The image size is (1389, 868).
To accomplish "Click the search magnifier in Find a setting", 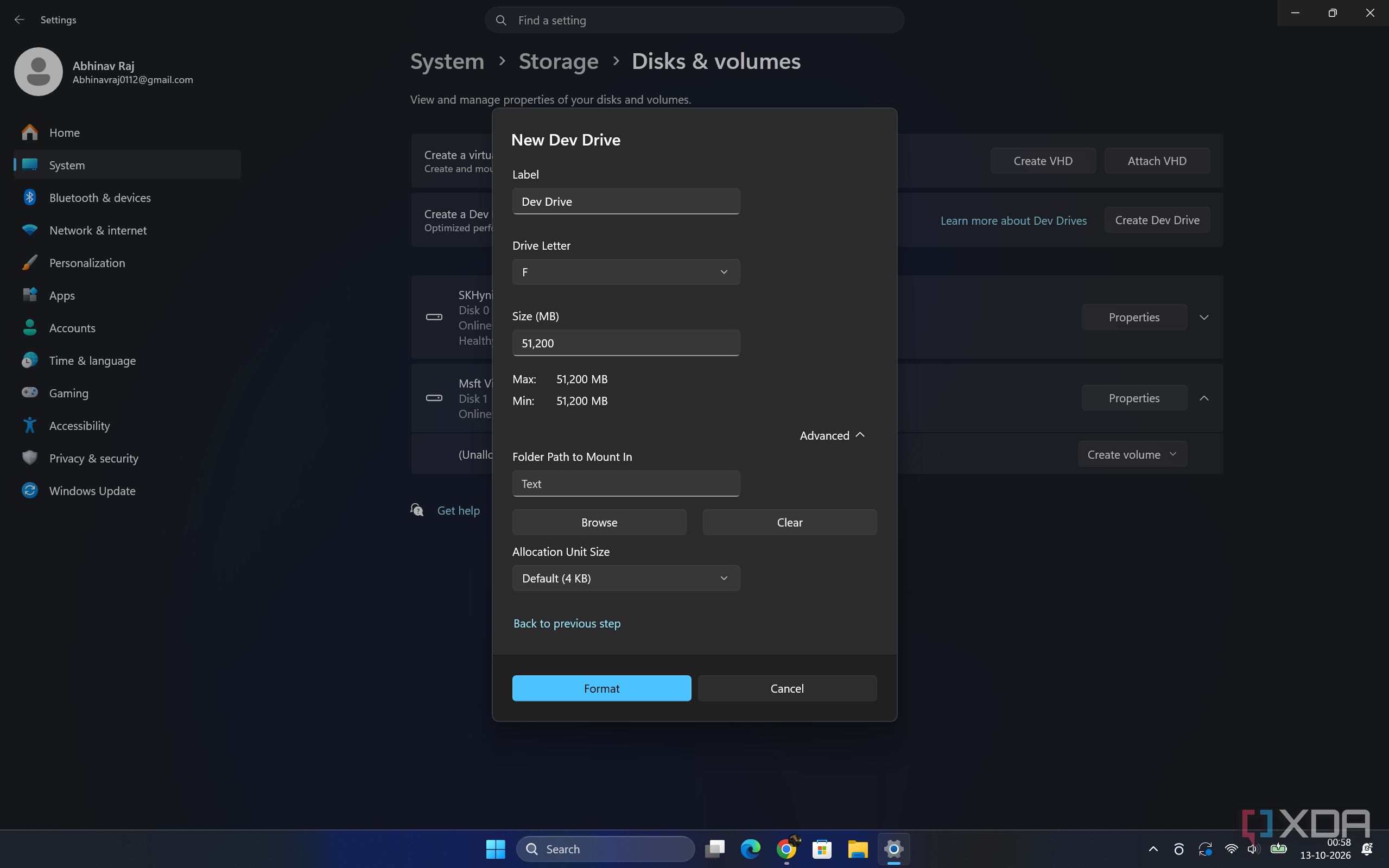I will point(501,20).
